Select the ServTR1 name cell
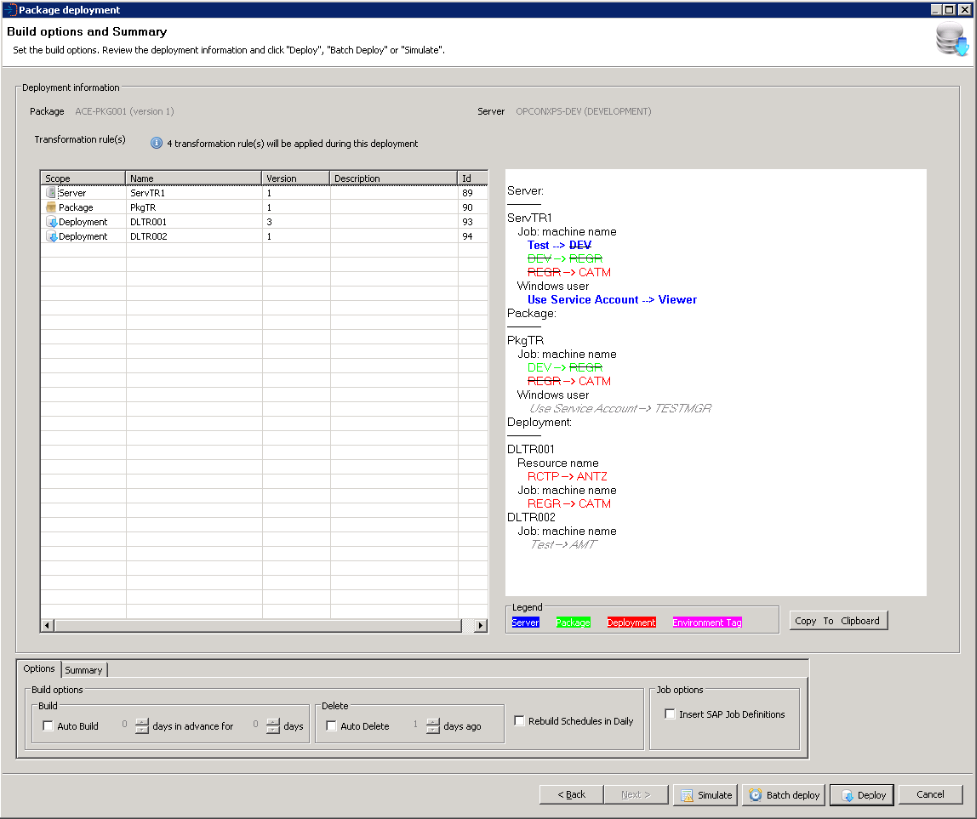Viewport: 977px width, 819px height. pyautogui.click(x=194, y=193)
